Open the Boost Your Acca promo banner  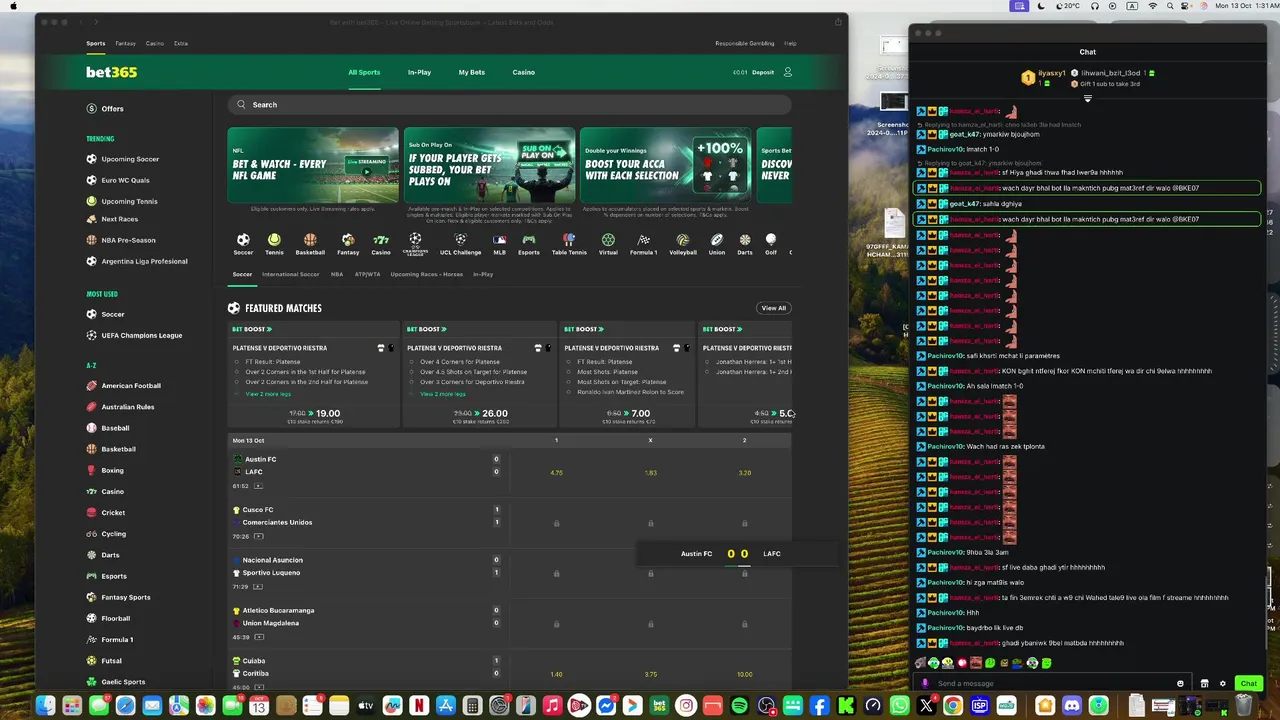(665, 165)
